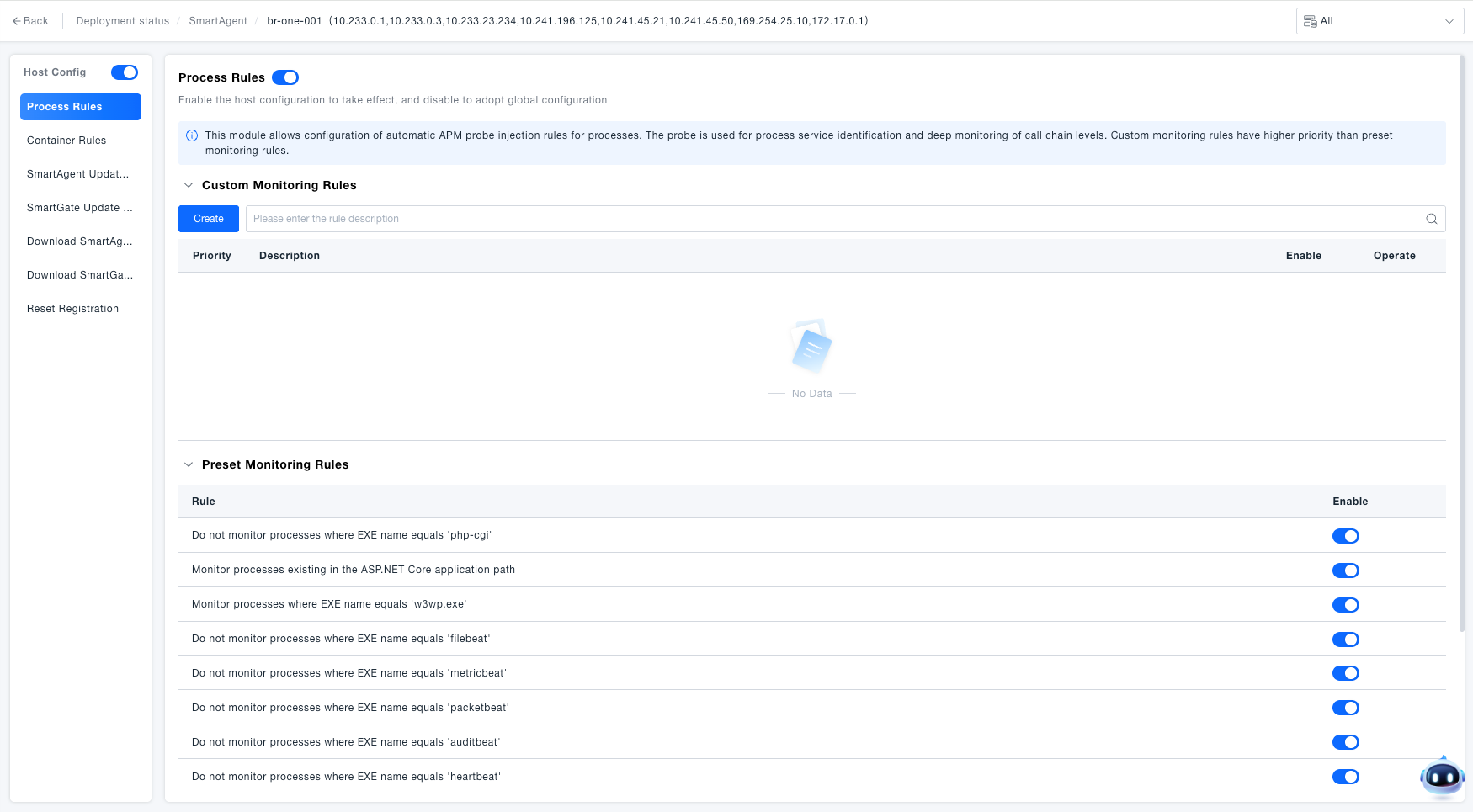Disable the ASP.NET Core application path rule

(x=1346, y=571)
